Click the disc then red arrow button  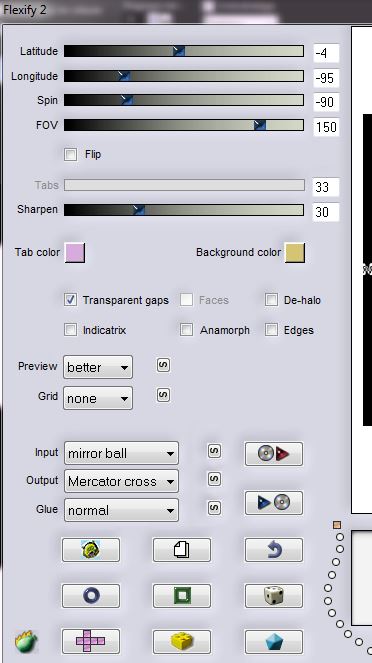click(274, 454)
